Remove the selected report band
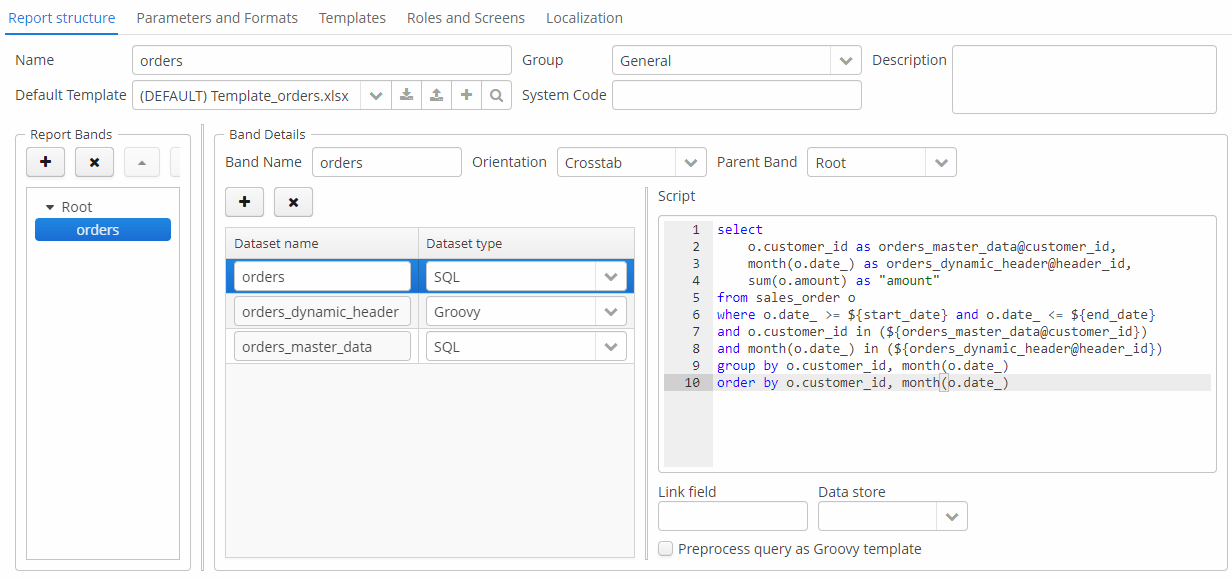The image size is (1232, 578). point(94,162)
